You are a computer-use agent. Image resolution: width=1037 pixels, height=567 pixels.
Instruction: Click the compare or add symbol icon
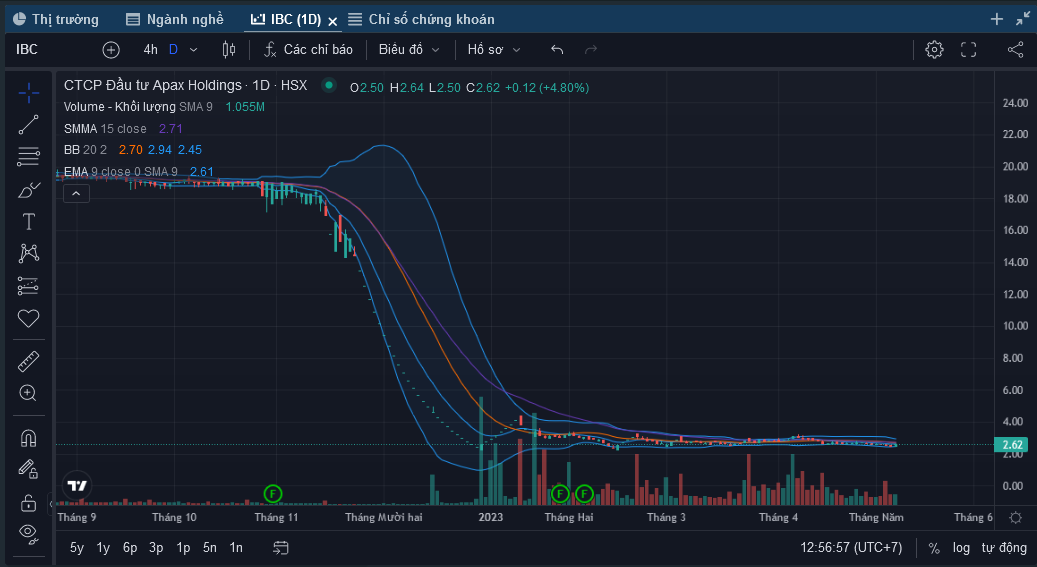(x=111, y=50)
